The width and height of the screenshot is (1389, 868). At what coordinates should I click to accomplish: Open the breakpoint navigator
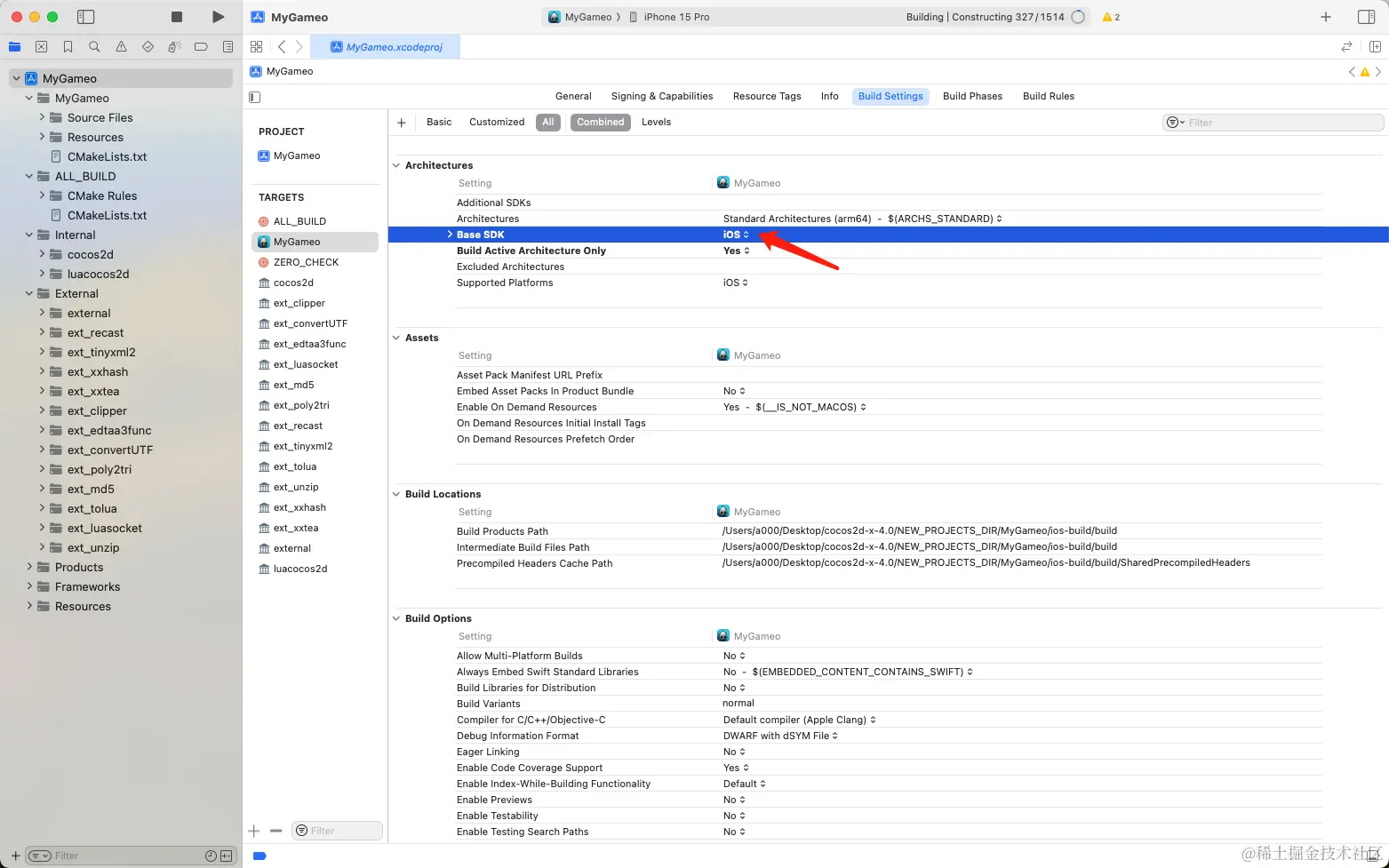(201, 46)
